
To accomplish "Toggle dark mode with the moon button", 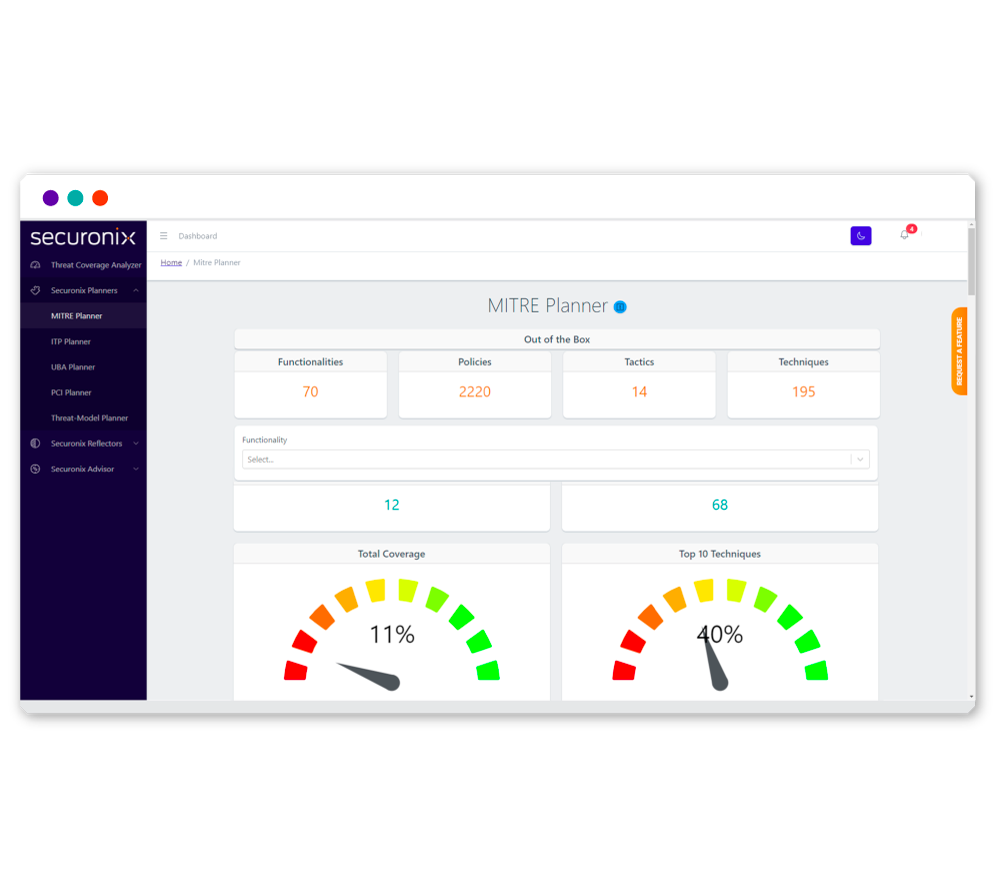I will coord(861,236).
